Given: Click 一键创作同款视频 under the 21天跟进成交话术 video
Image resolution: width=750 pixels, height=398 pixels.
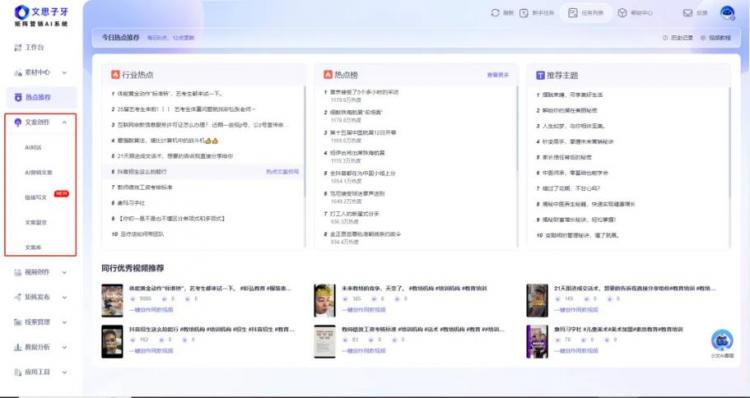Looking at the screenshot, I should click(x=576, y=310).
